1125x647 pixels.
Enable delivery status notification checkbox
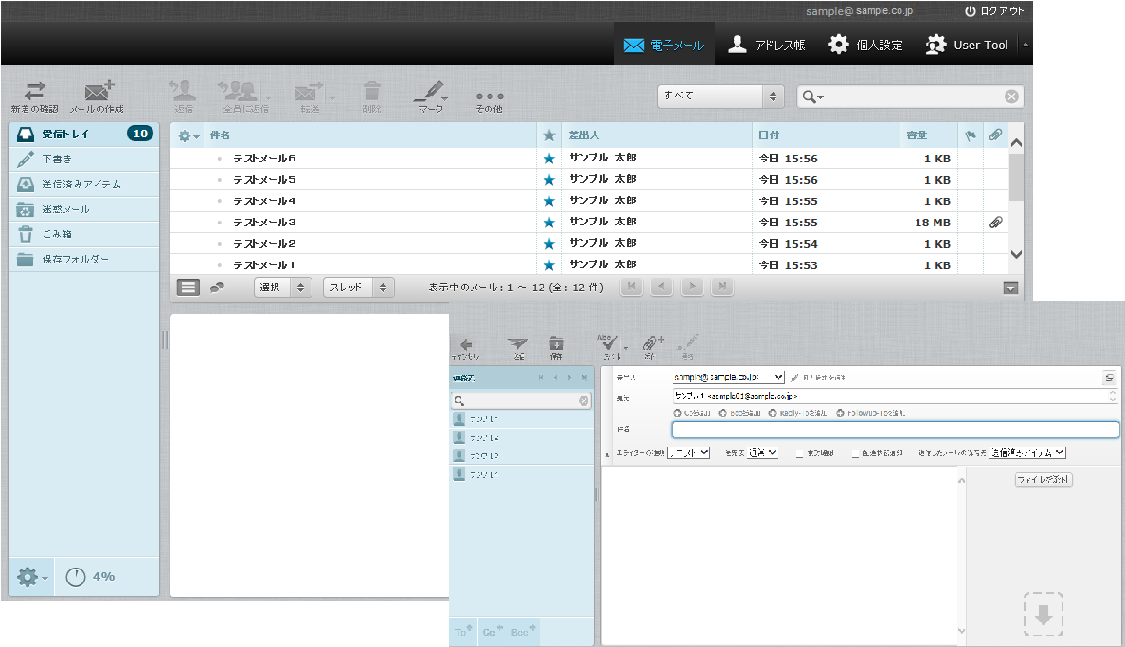coord(855,453)
